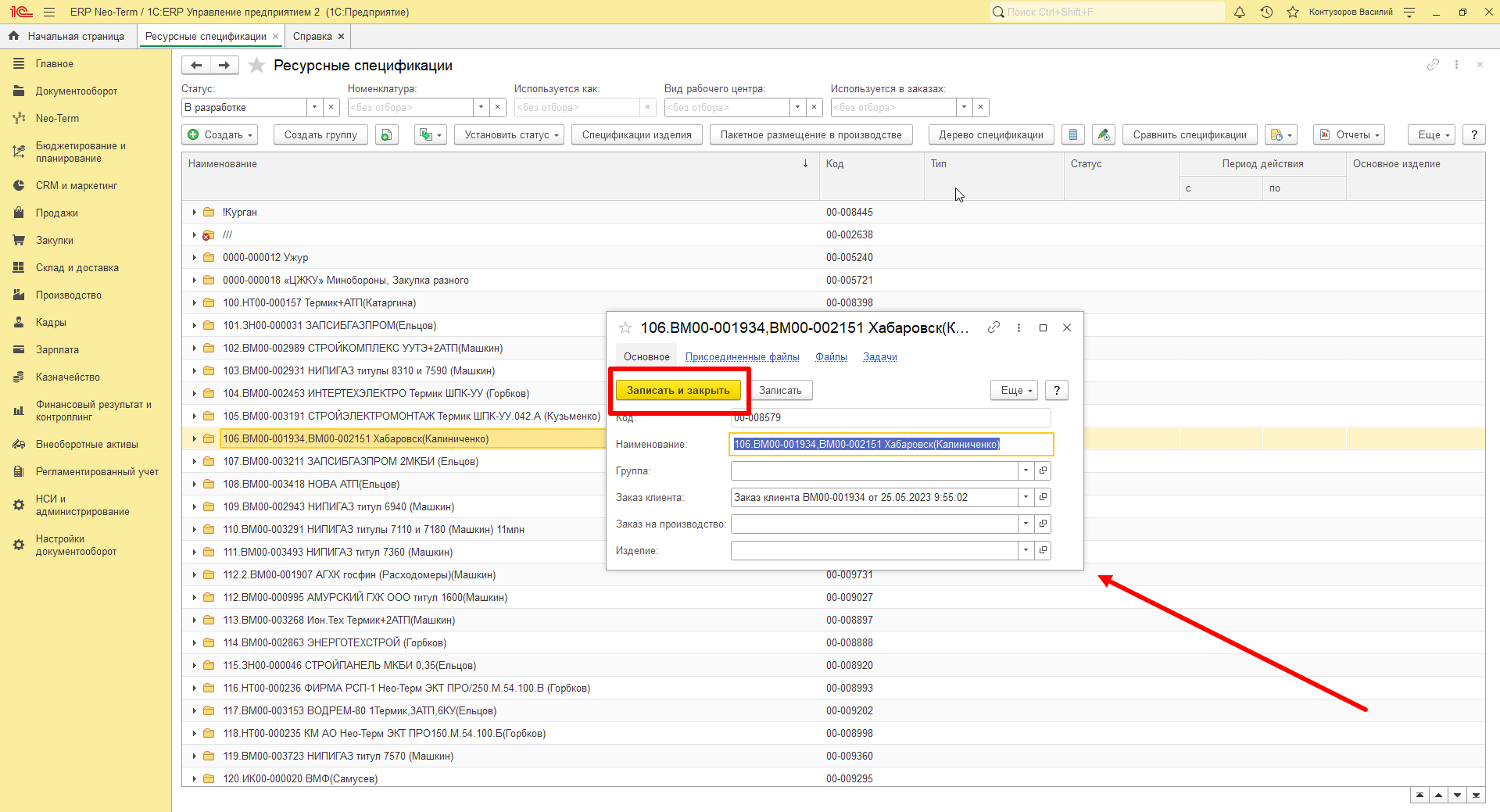Click Дерево спецификации button
The height and width of the screenshot is (812, 1500).
coord(991,135)
